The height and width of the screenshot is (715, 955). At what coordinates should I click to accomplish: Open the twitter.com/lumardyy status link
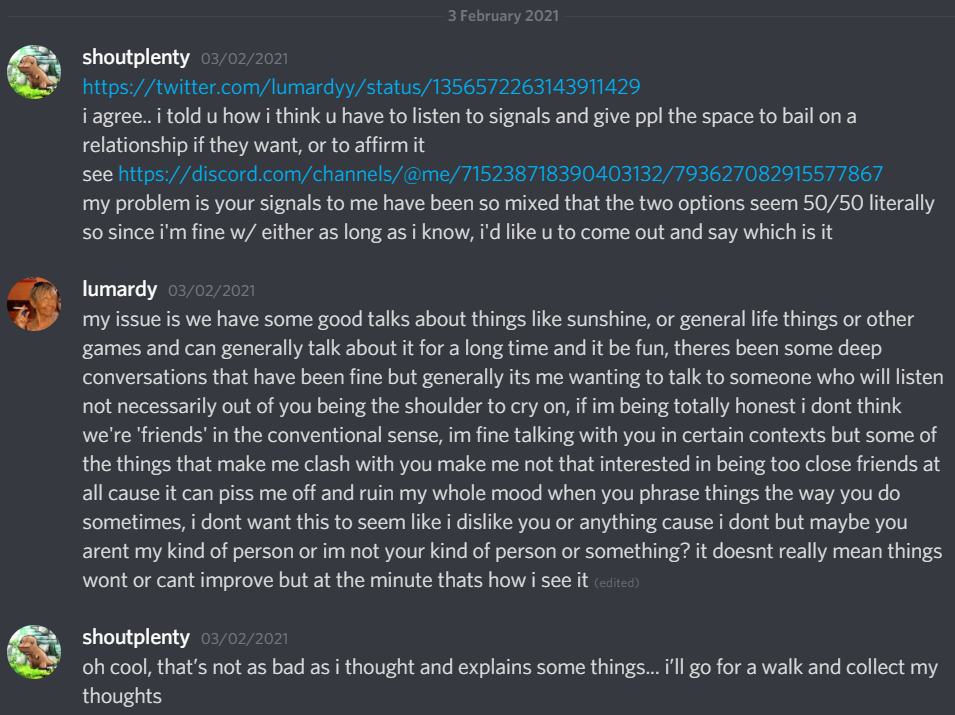[x=361, y=87]
